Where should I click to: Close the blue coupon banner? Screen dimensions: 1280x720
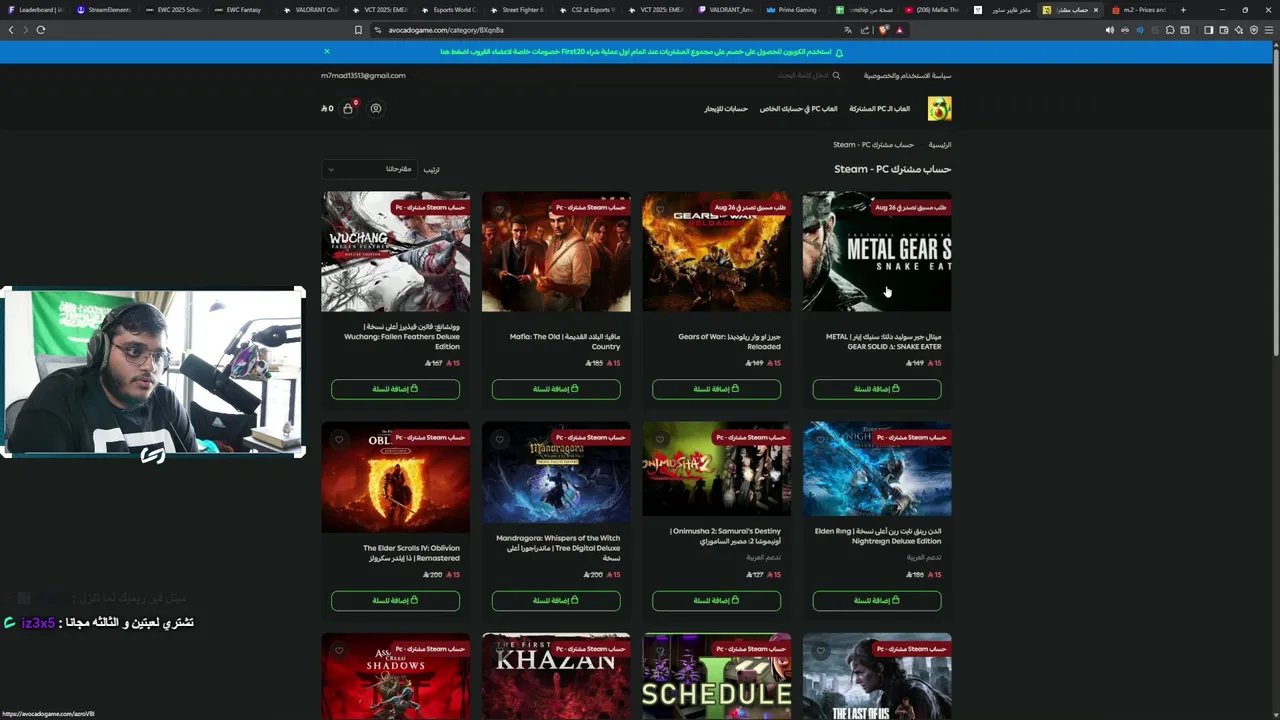pos(326,51)
